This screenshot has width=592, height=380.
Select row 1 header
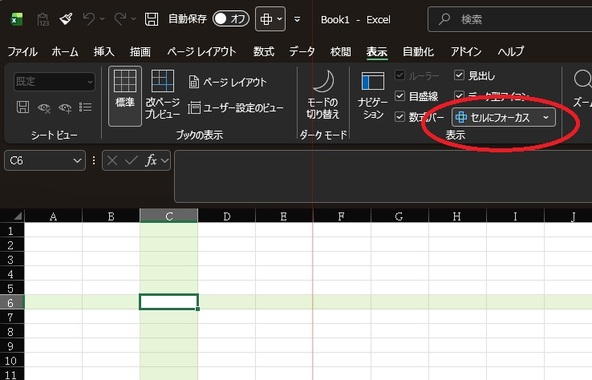point(12,230)
